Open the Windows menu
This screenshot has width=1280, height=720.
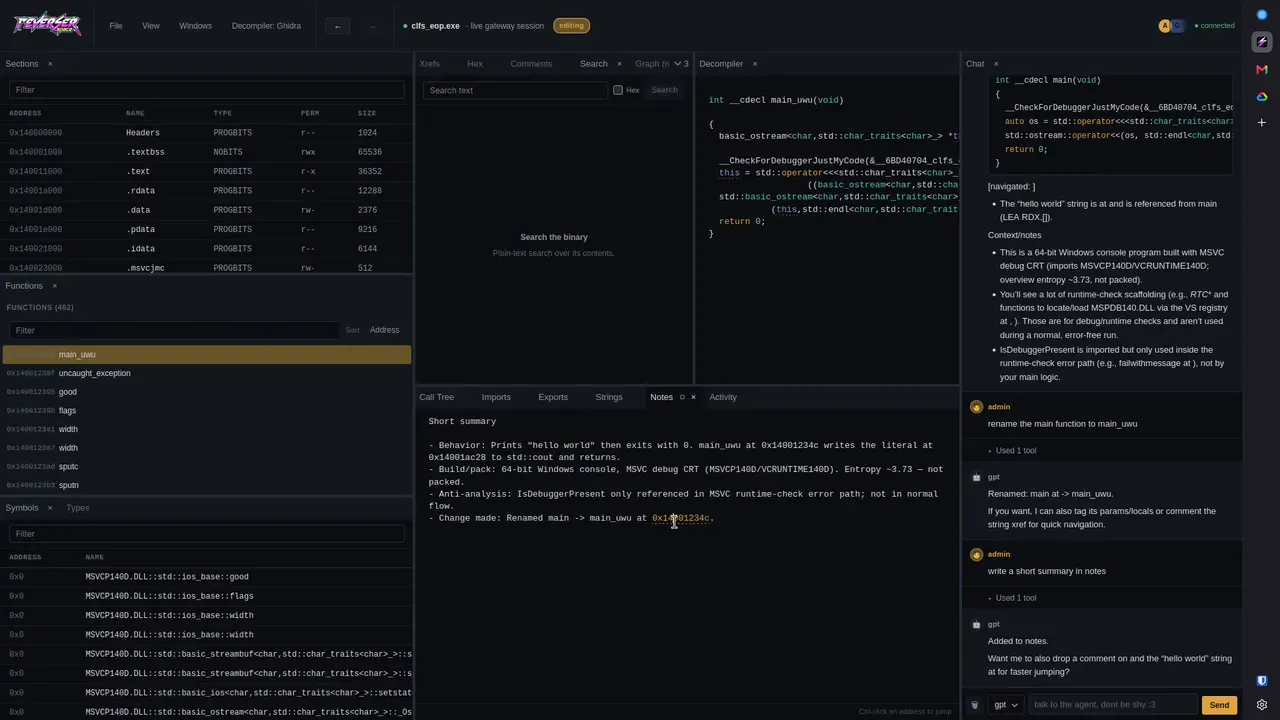[x=195, y=26]
